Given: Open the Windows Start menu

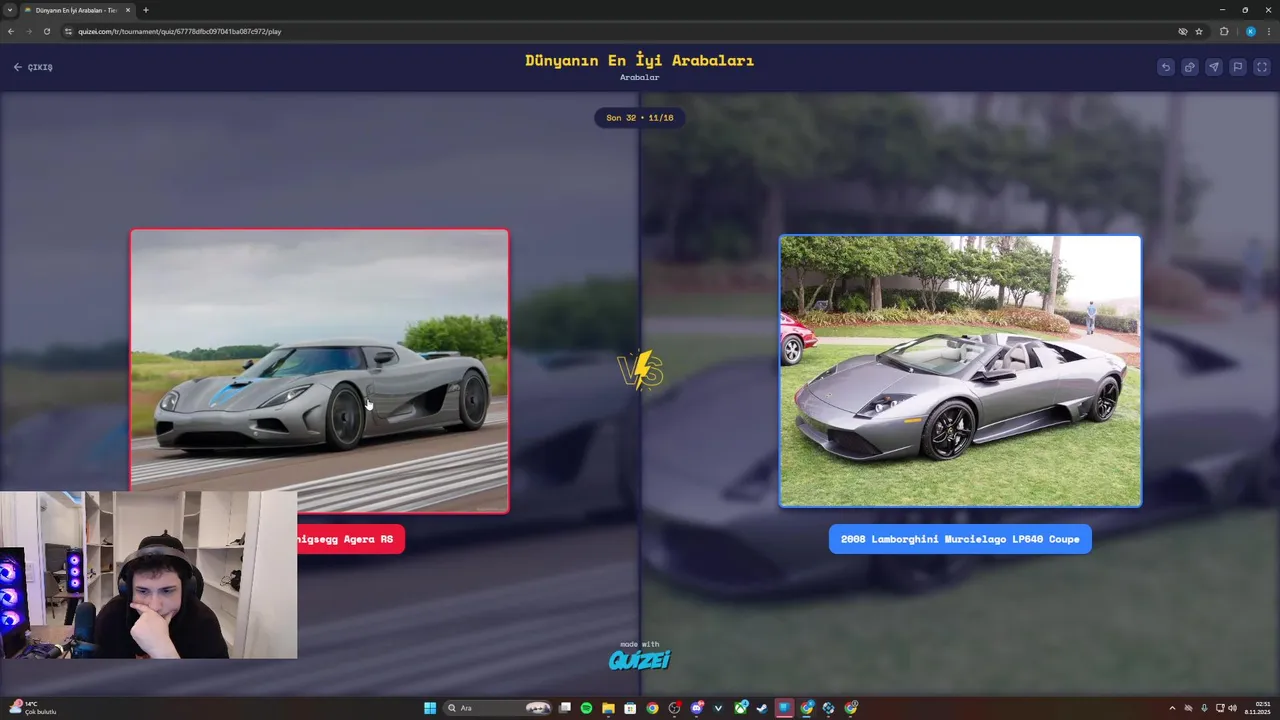Looking at the screenshot, I should tap(430, 708).
